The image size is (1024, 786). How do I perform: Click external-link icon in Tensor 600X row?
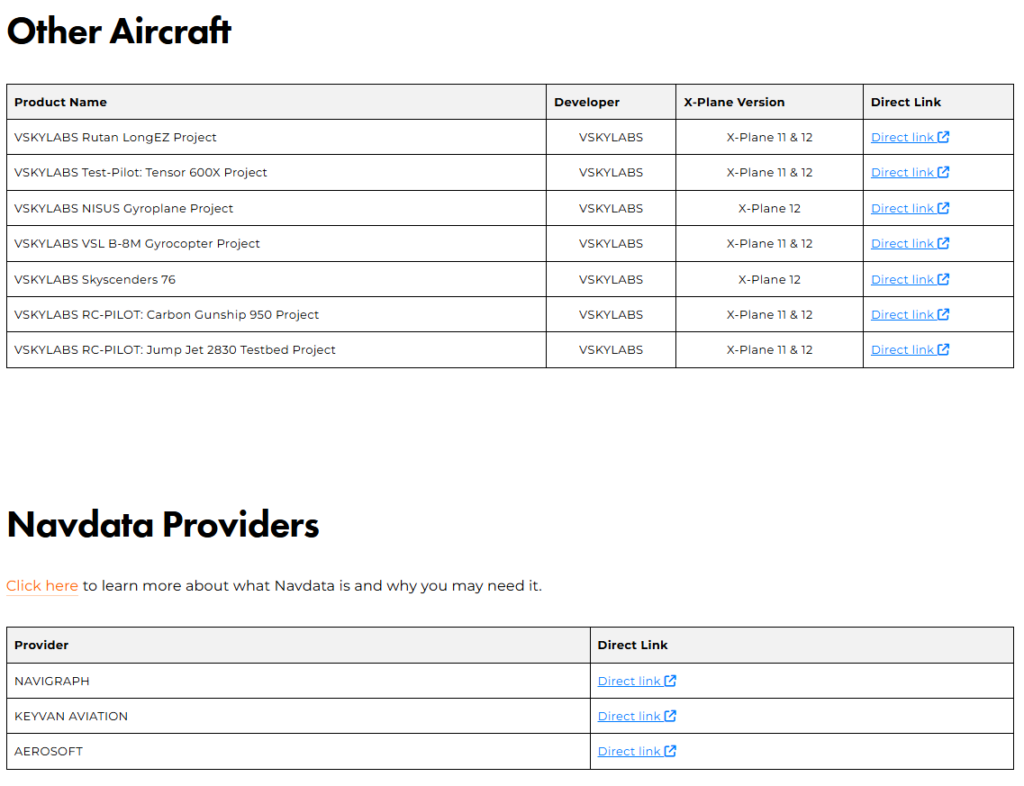click(943, 172)
